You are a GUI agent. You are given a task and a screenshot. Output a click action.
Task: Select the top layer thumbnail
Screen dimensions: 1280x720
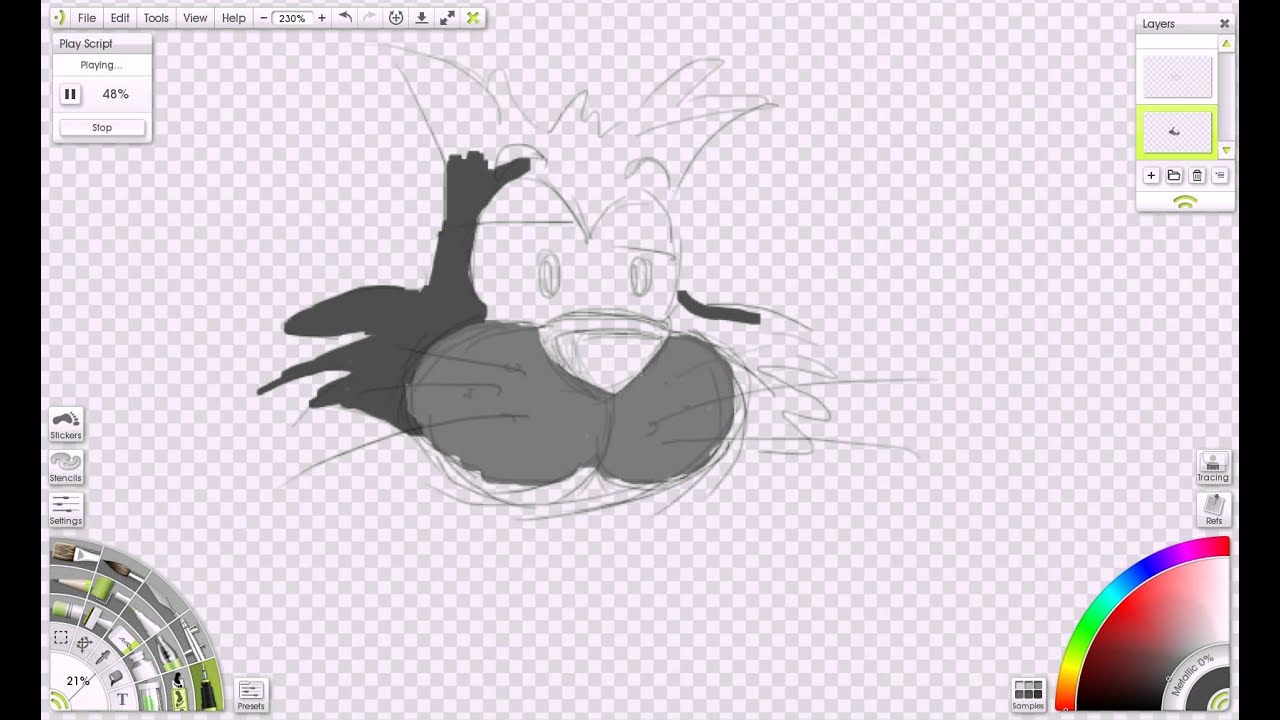point(1177,77)
